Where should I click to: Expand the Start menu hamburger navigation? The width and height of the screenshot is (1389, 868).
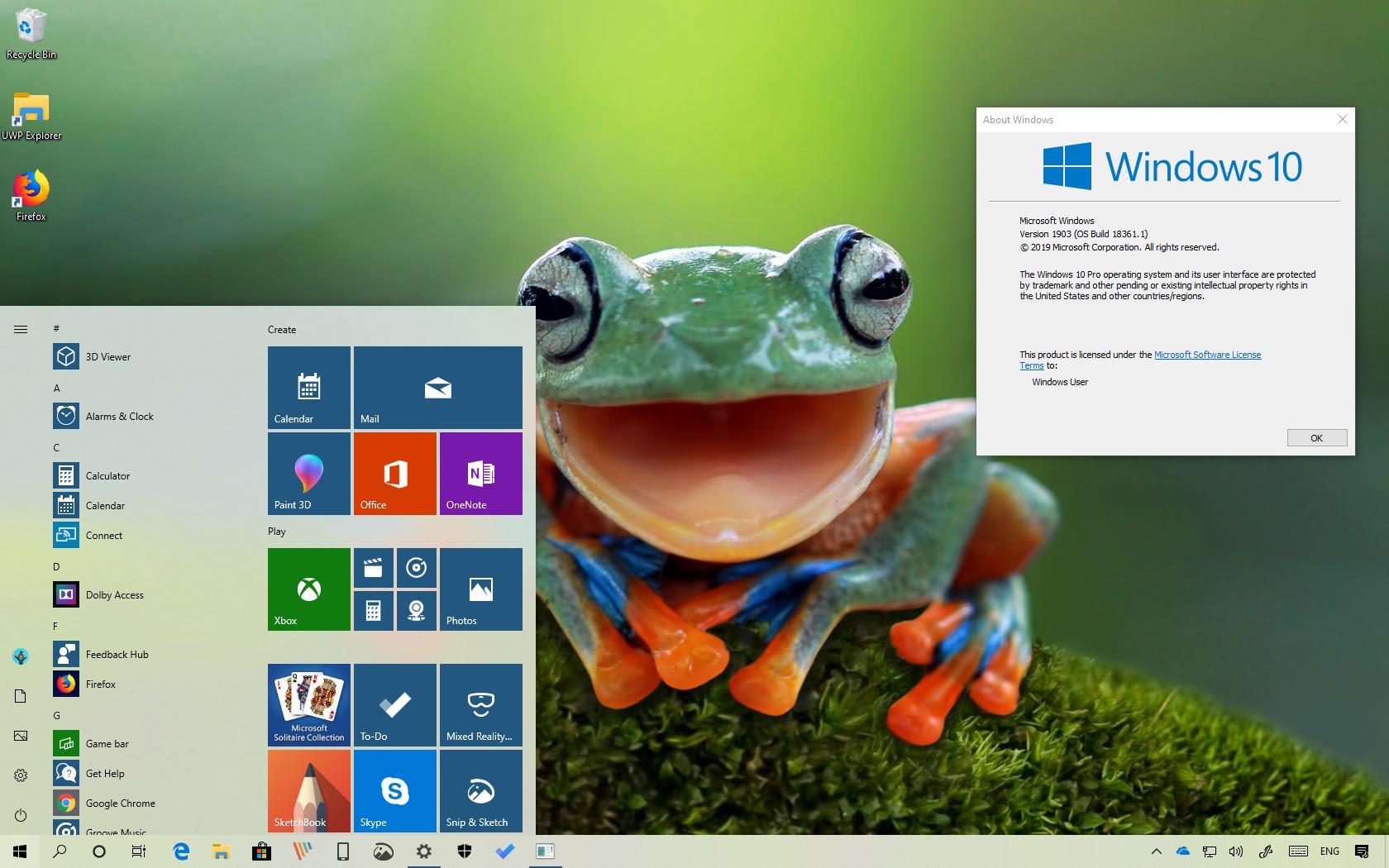click(21, 328)
